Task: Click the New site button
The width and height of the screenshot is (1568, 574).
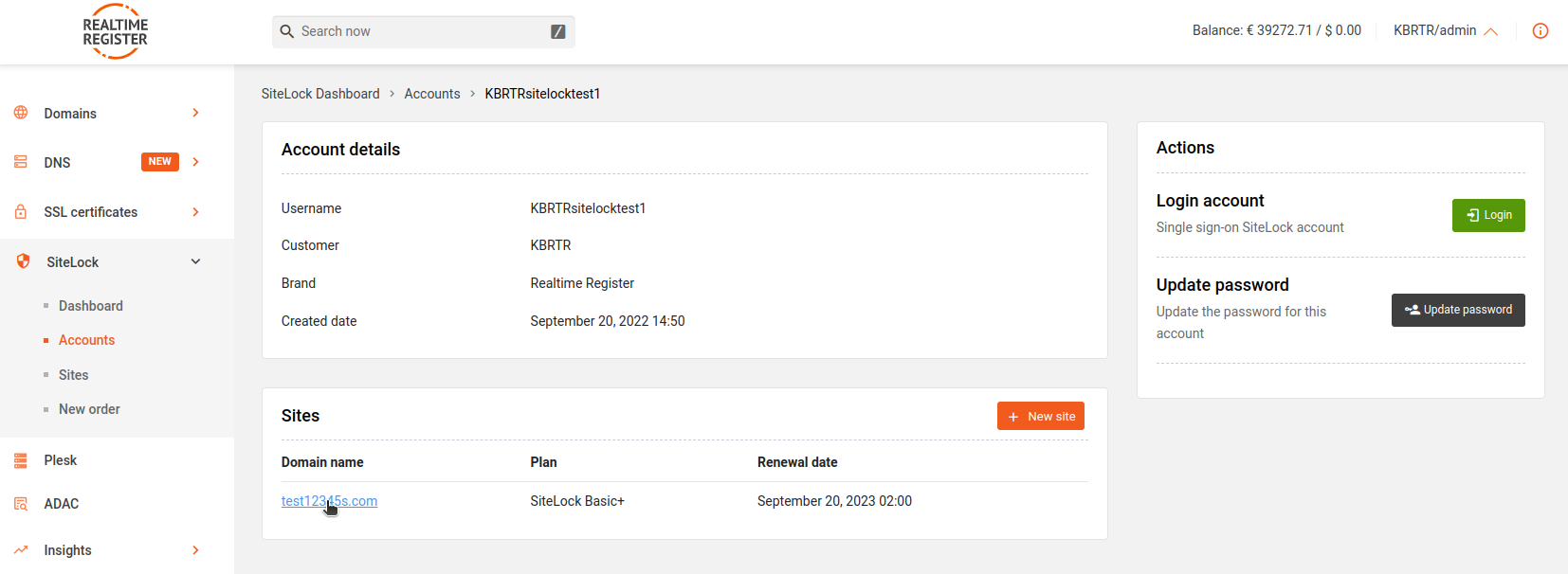Action: click(x=1041, y=416)
